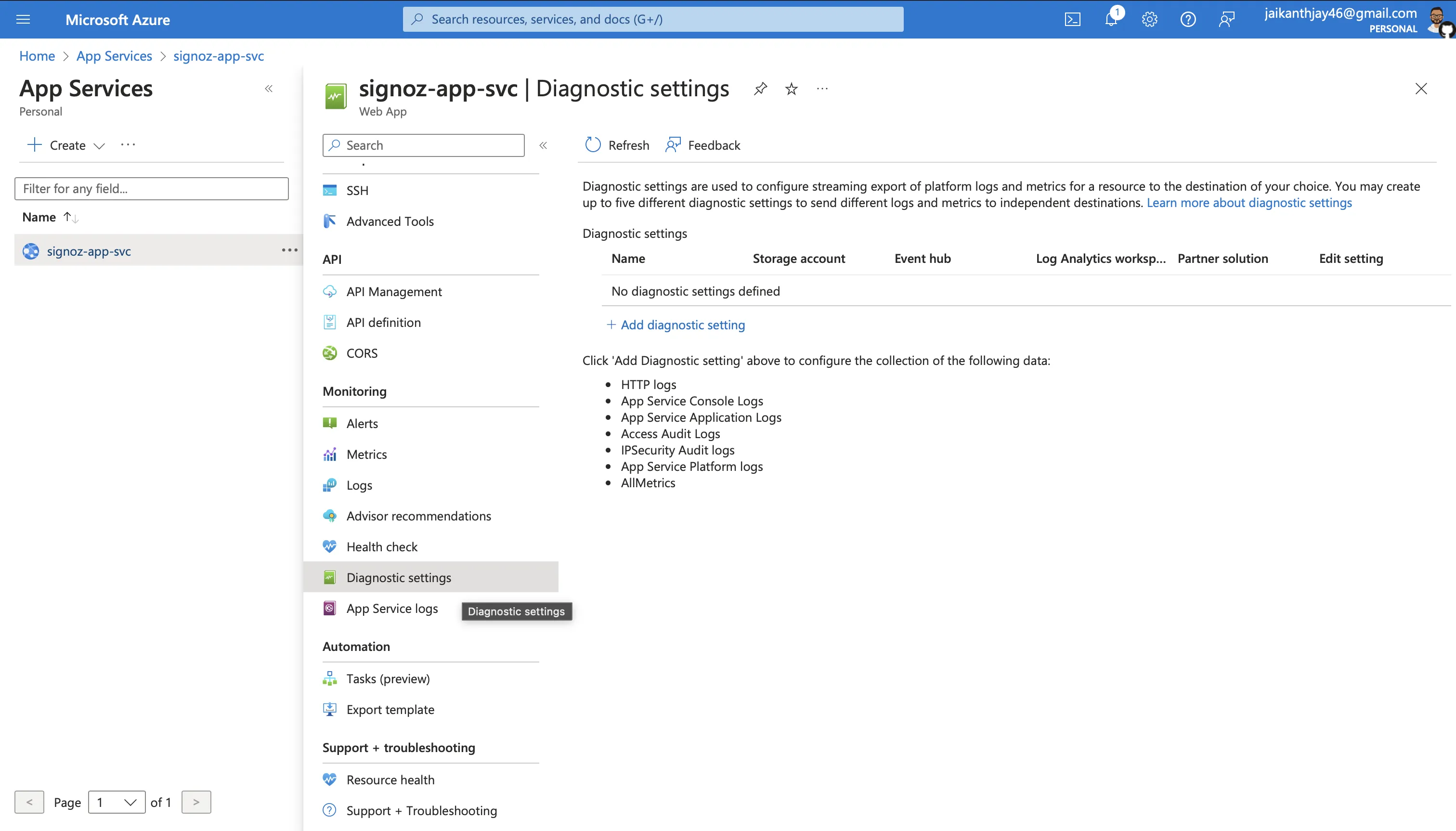Image resolution: width=1456 pixels, height=831 pixels.
Task: Follow Learn more about diagnostic settings link
Action: pyautogui.click(x=1249, y=203)
